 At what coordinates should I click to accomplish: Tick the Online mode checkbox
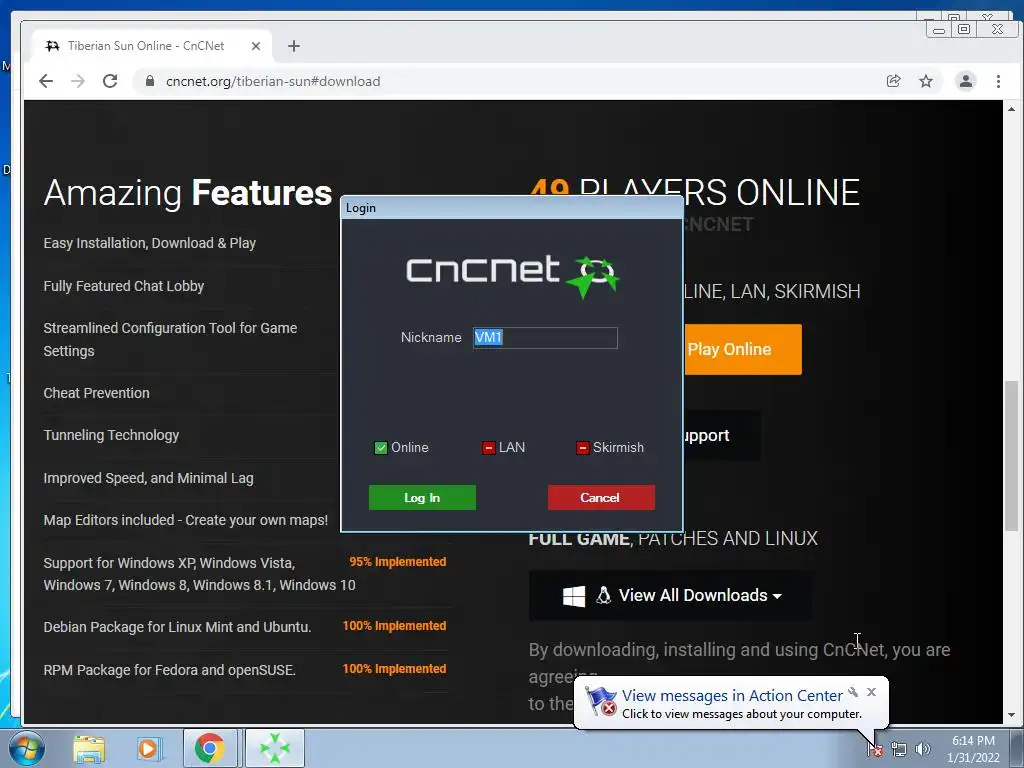[381, 448]
